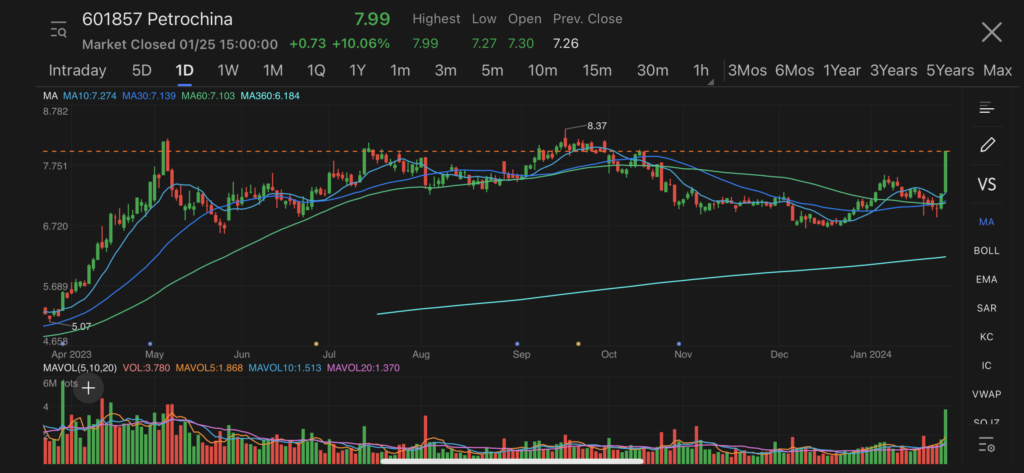Open the stock search list icon
This screenshot has width=1024, height=473.
[59, 30]
